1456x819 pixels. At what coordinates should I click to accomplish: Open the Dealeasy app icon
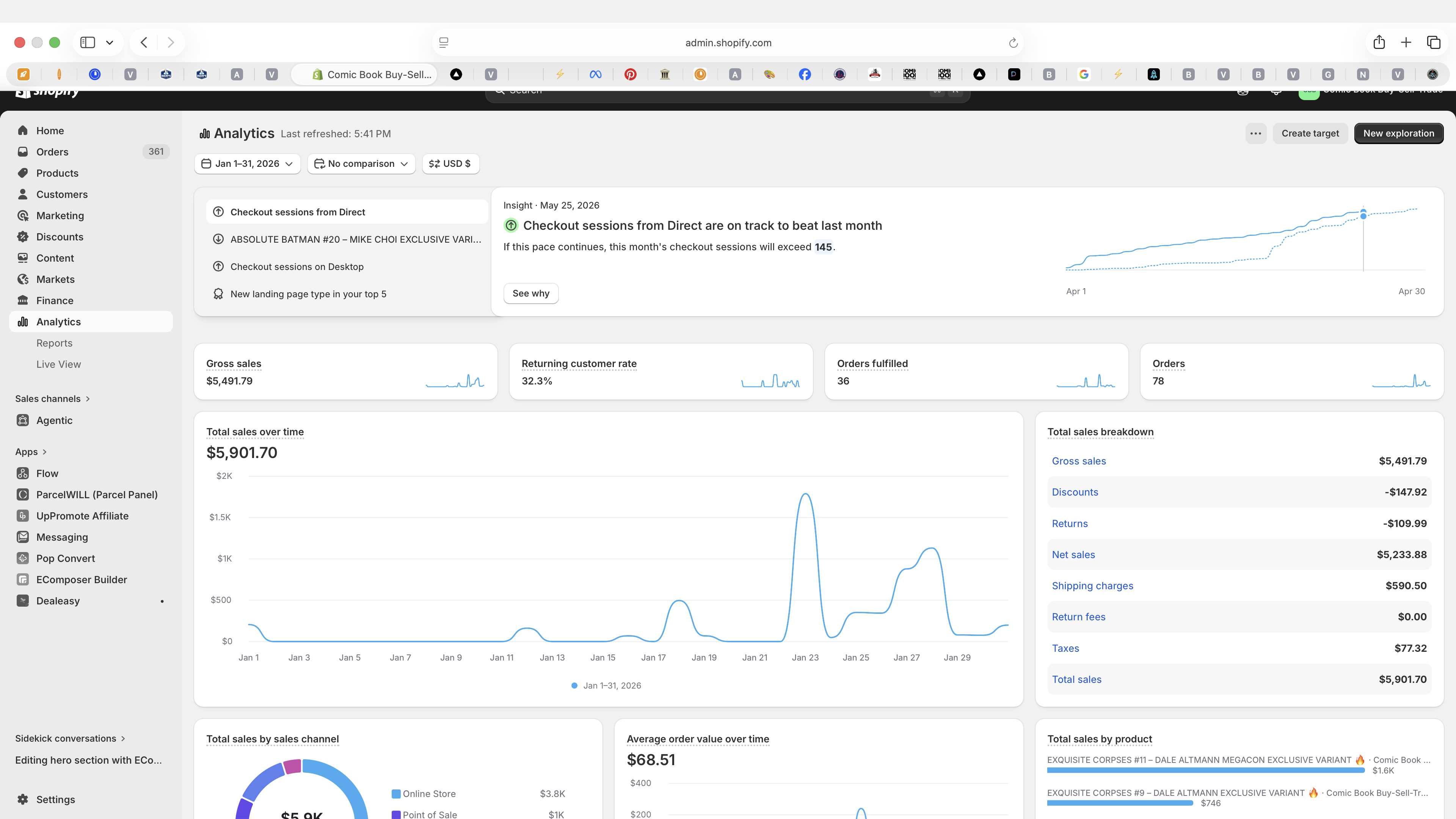click(x=23, y=600)
